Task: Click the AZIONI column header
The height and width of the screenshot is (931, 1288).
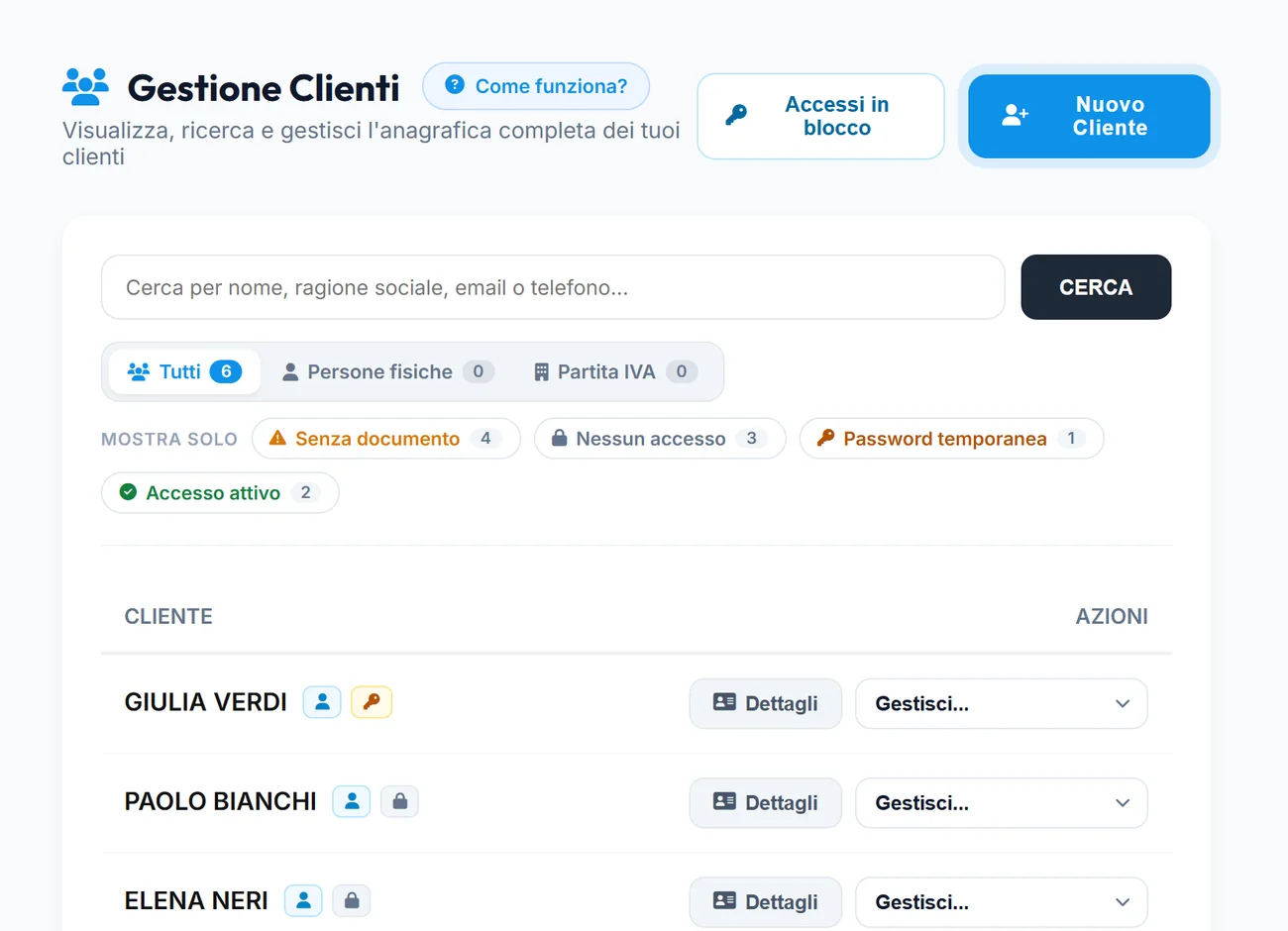Action: coord(1112,616)
